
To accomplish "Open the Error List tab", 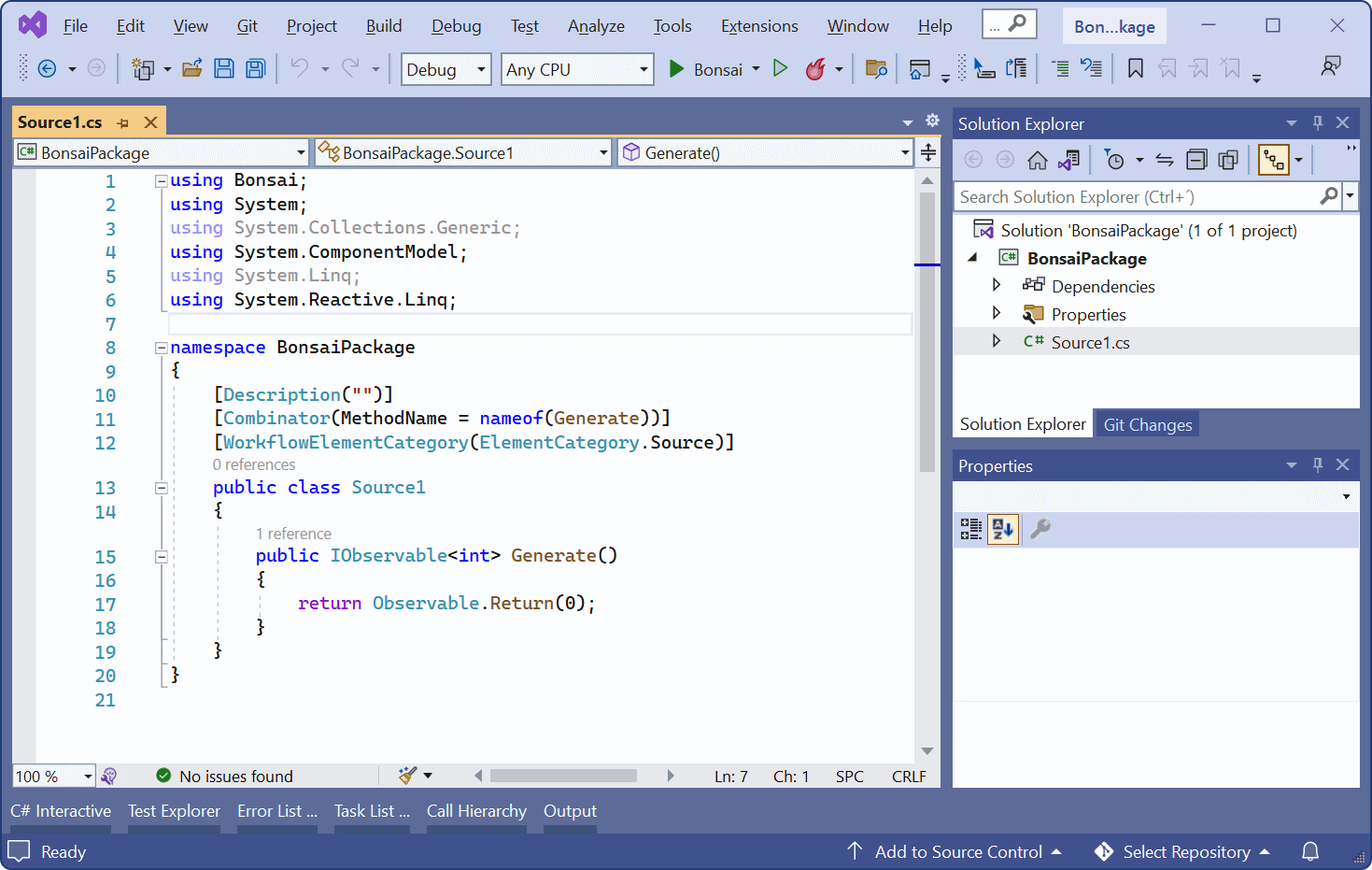I will point(276,811).
